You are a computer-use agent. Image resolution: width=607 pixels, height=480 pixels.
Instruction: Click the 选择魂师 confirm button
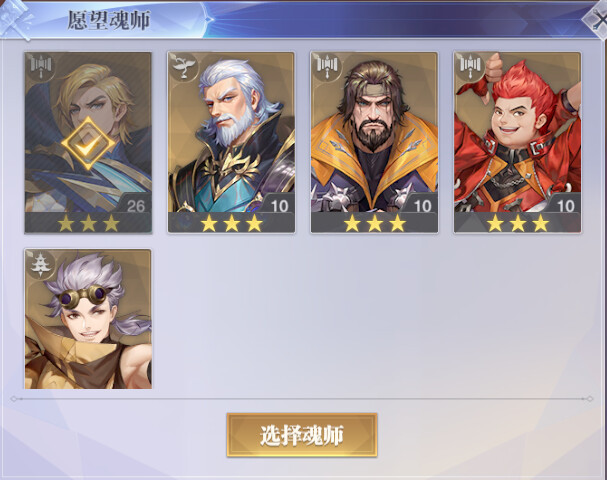(x=302, y=435)
